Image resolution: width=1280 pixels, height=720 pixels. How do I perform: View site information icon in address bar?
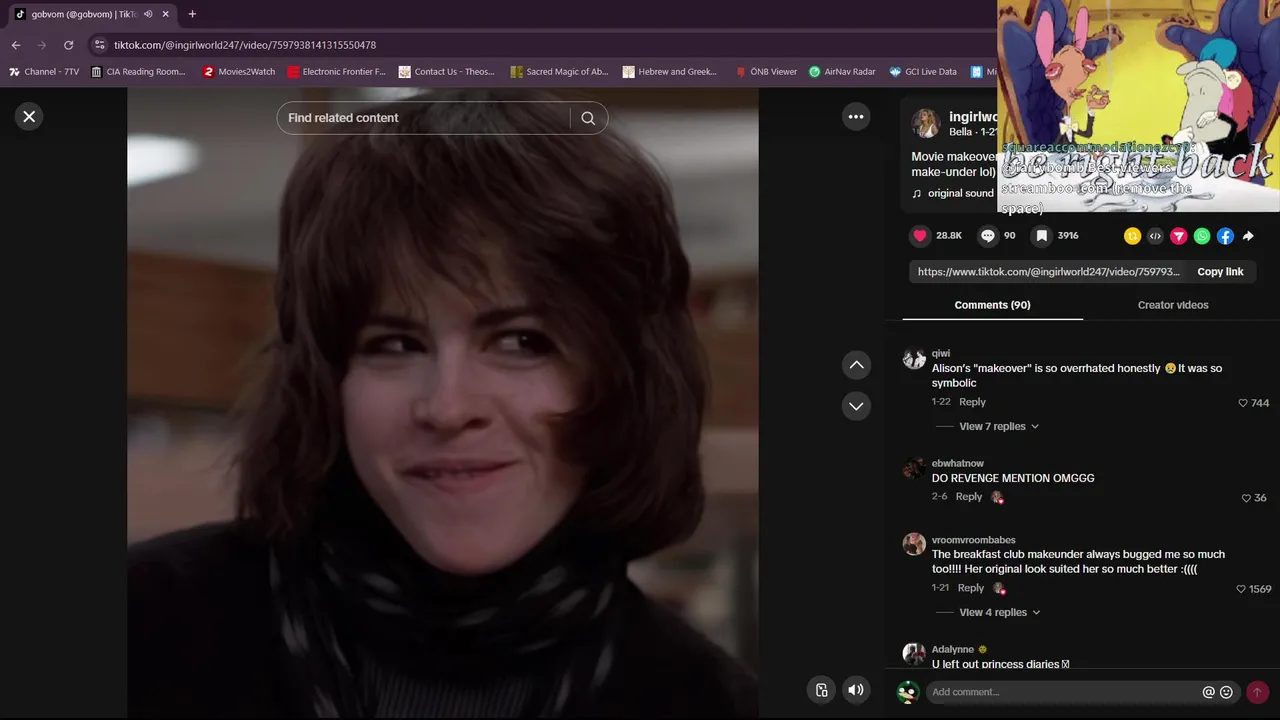tap(98, 45)
